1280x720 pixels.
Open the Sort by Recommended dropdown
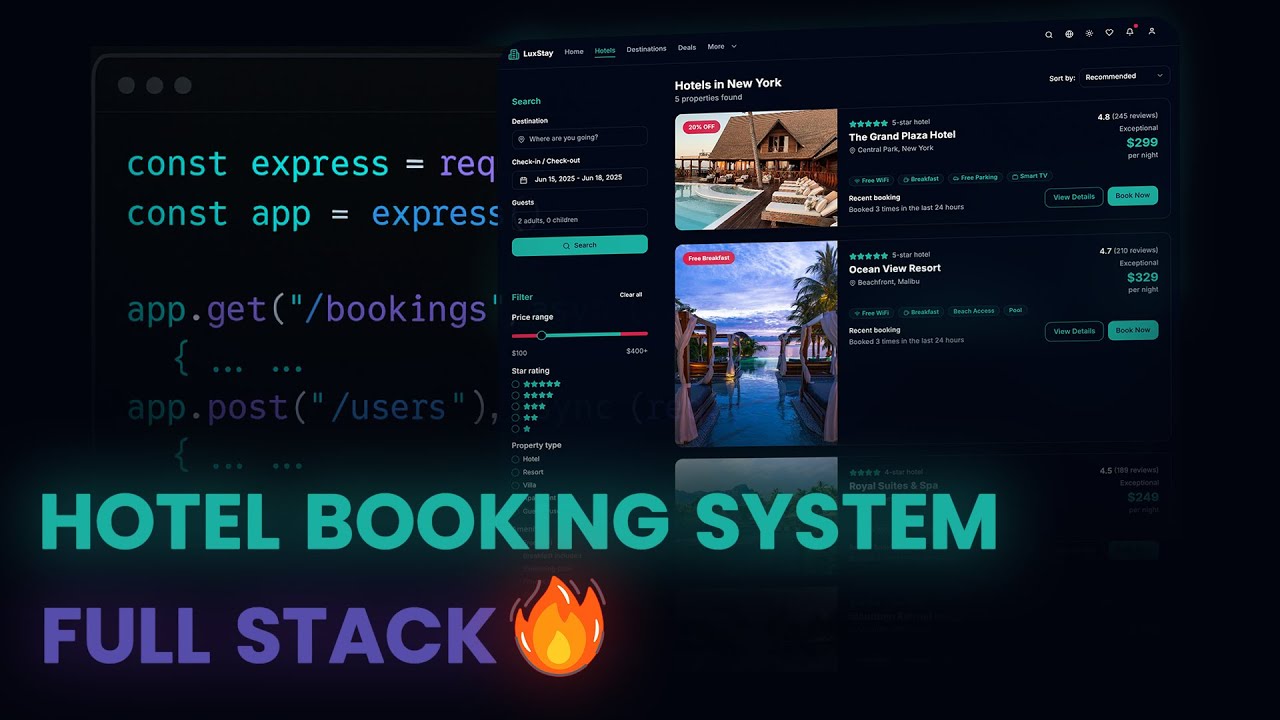[1124, 76]
